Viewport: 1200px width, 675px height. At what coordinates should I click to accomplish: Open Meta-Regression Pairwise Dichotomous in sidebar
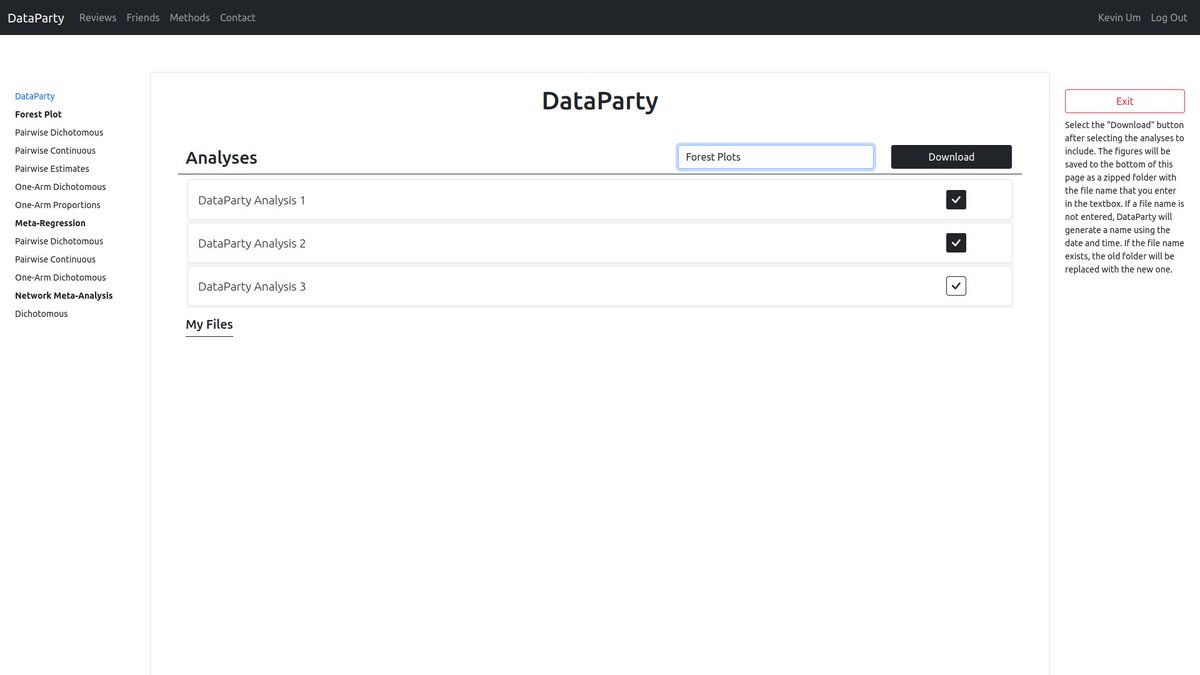click(59, 241)
